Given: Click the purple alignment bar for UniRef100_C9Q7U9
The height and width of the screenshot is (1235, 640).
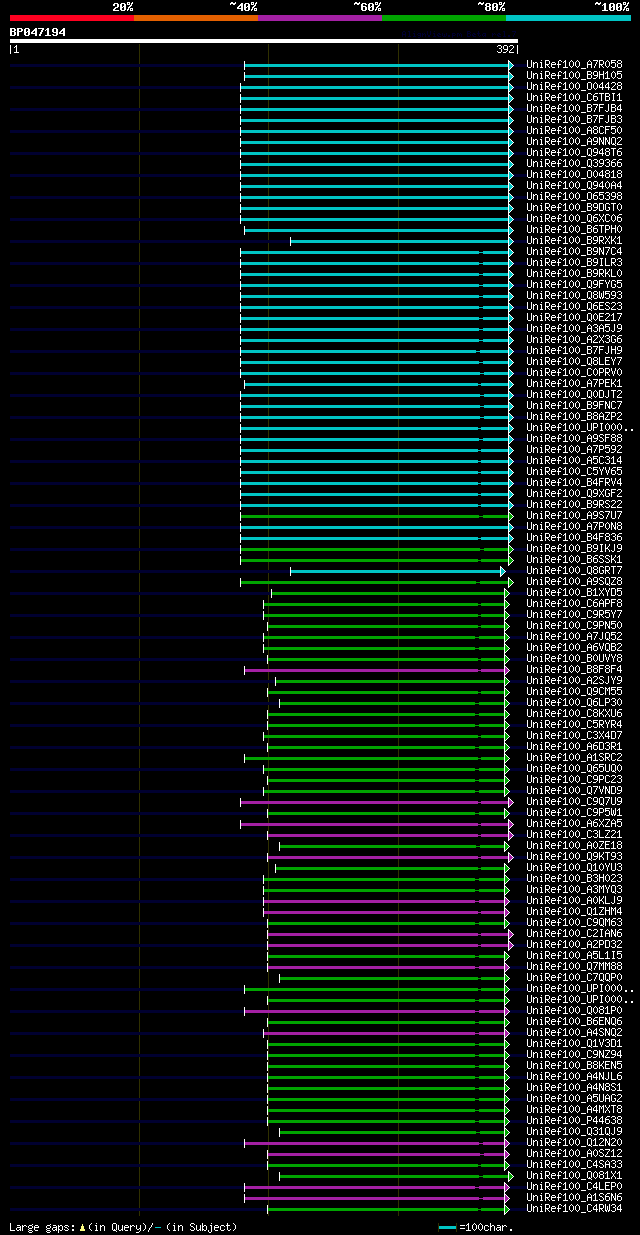Looking at the screenshot, I should (x=375, y=801).
